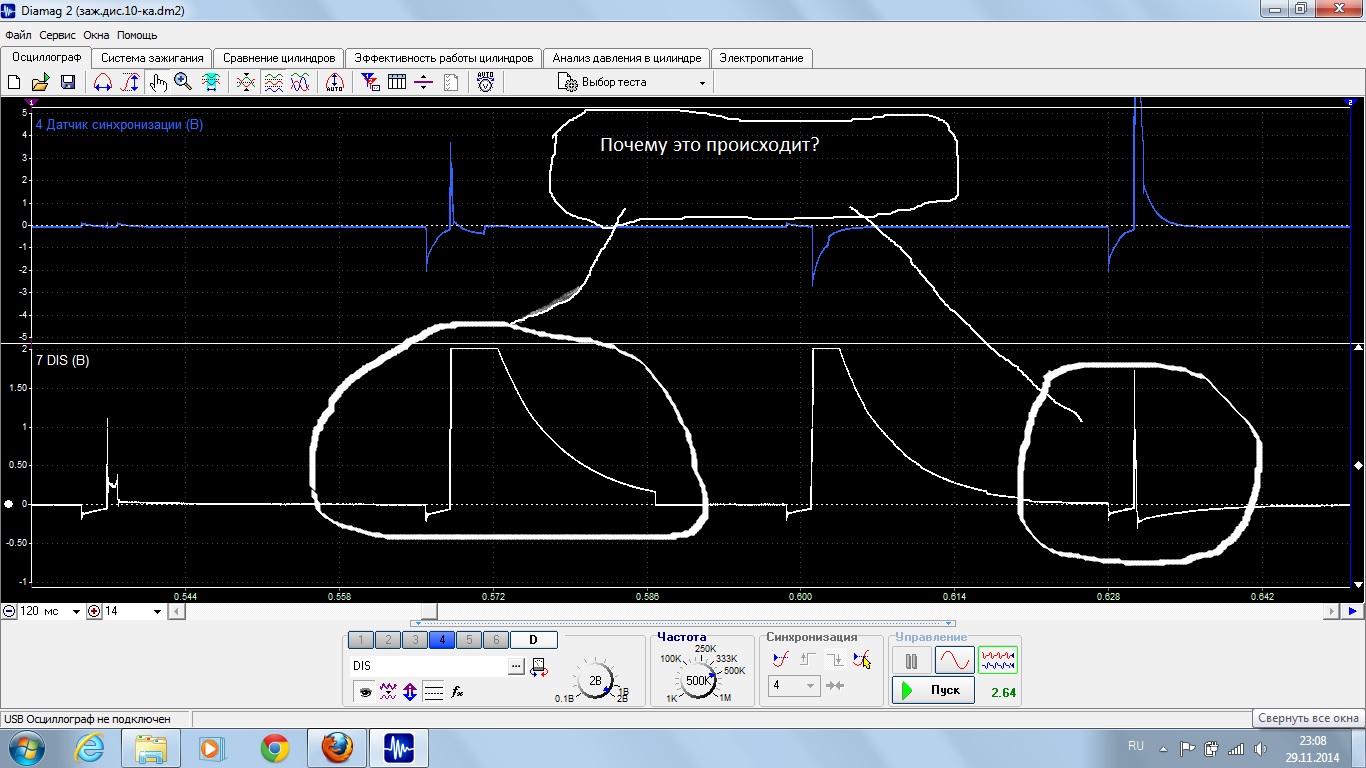Open Firefox from the taskbar
The height and width of the screenshot is (768, 1366).
pyautogui.click(x=338, y=747)
